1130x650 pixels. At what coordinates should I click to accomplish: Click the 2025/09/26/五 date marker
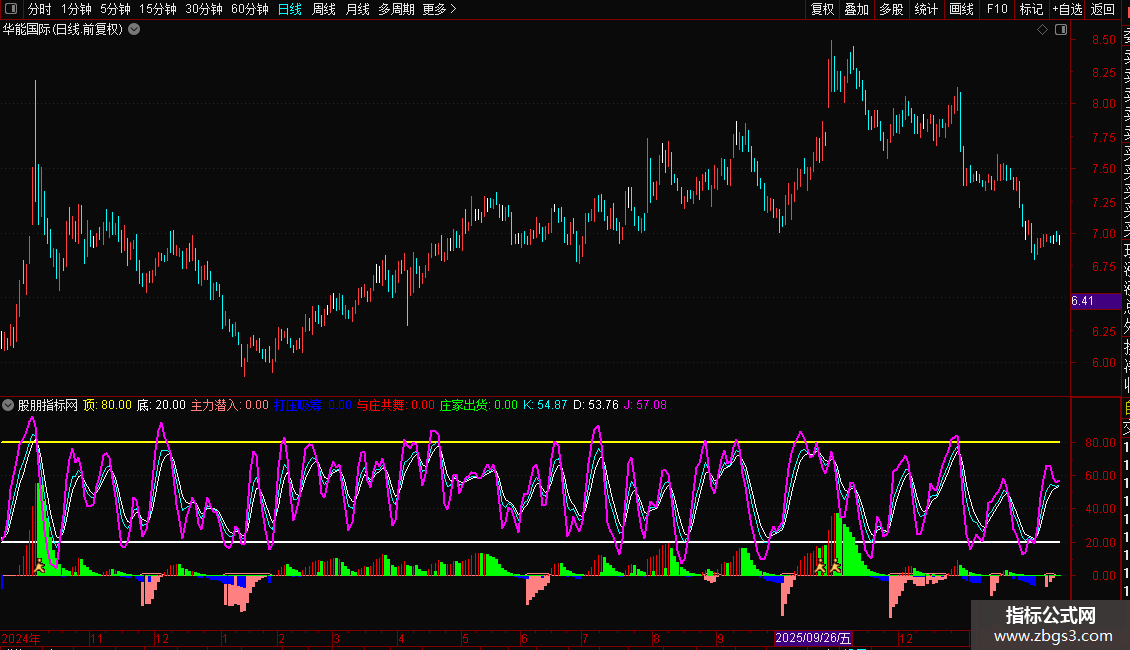813,638
